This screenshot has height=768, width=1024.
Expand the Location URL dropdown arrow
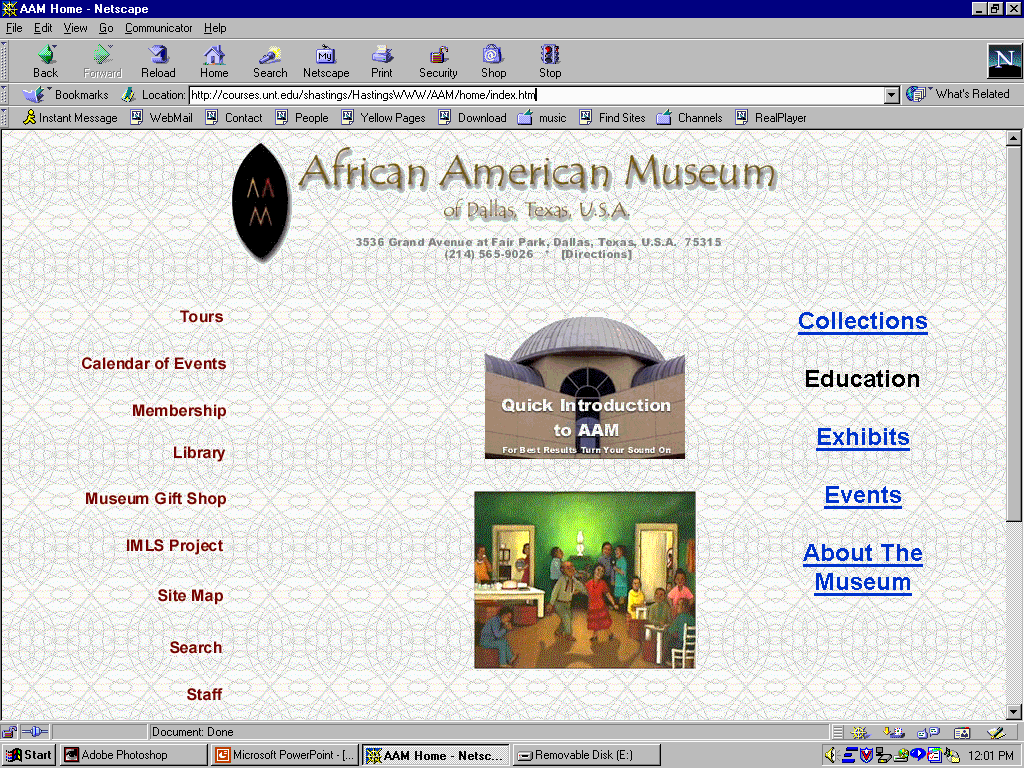coord(892,95)
